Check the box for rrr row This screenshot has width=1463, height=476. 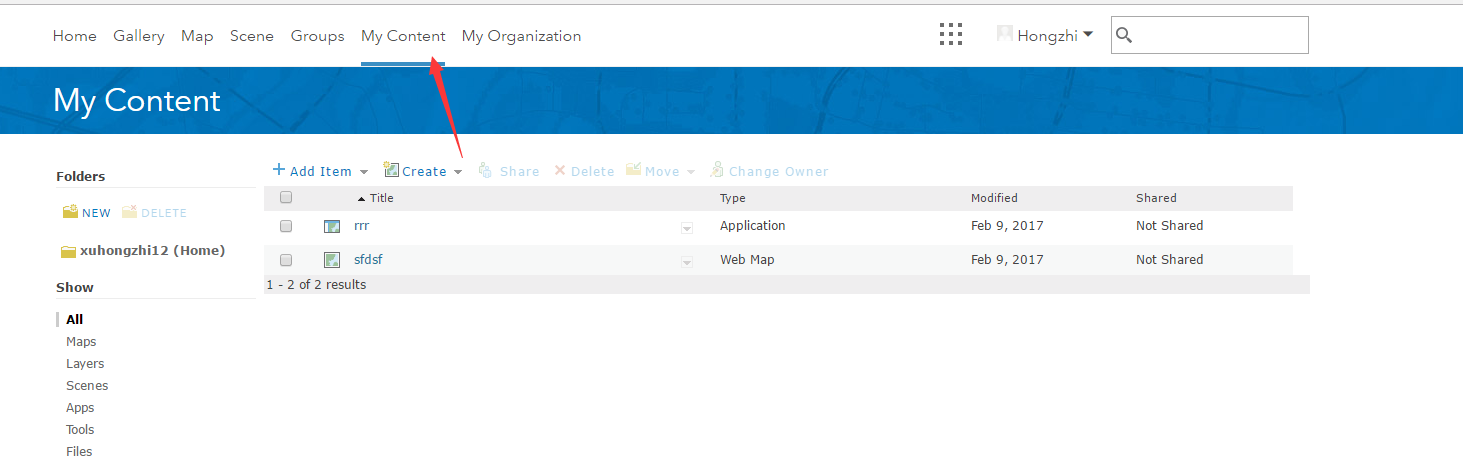pos(286,227)
